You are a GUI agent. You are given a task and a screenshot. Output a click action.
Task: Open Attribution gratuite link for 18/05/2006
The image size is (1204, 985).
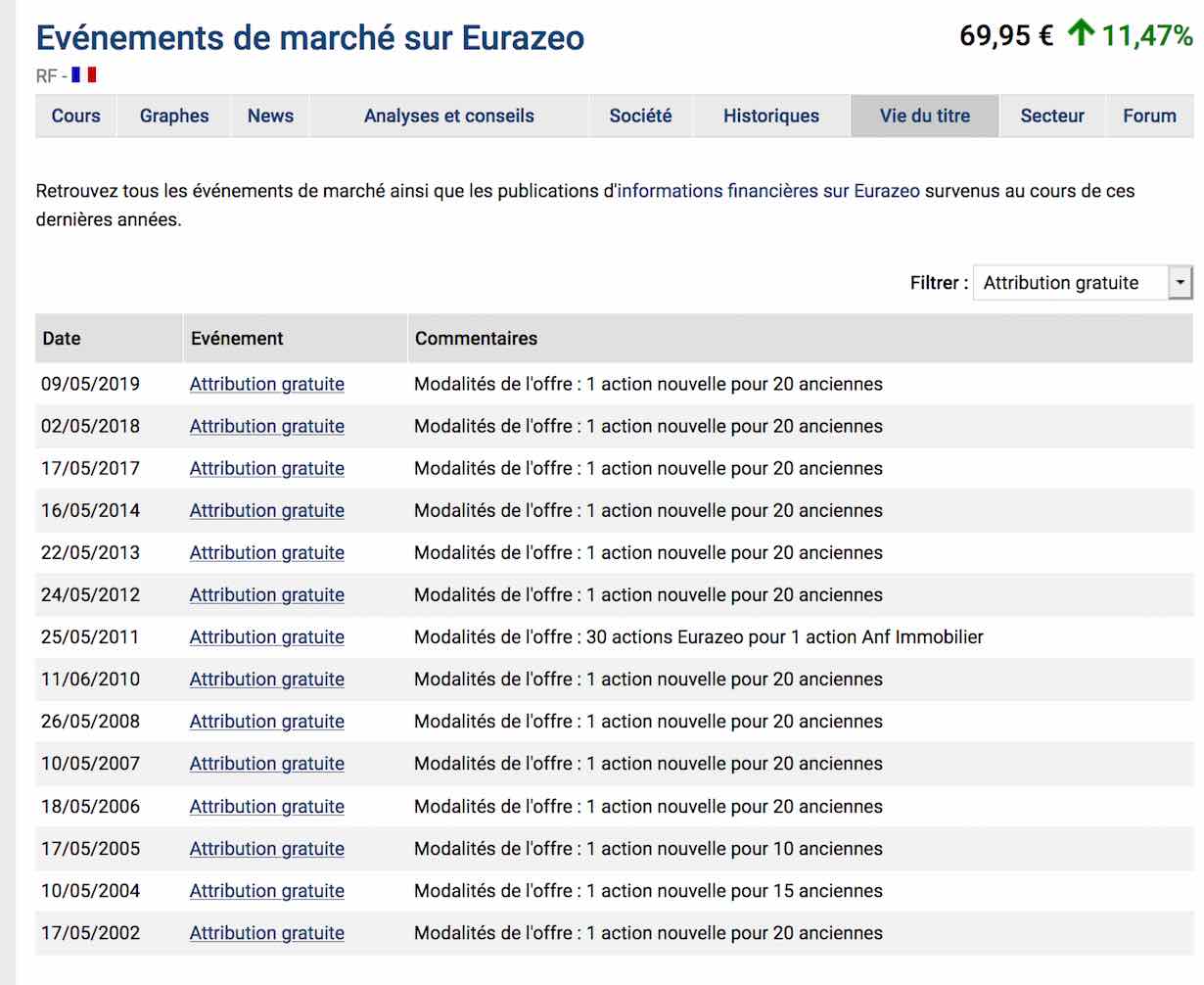coord(267,806)
